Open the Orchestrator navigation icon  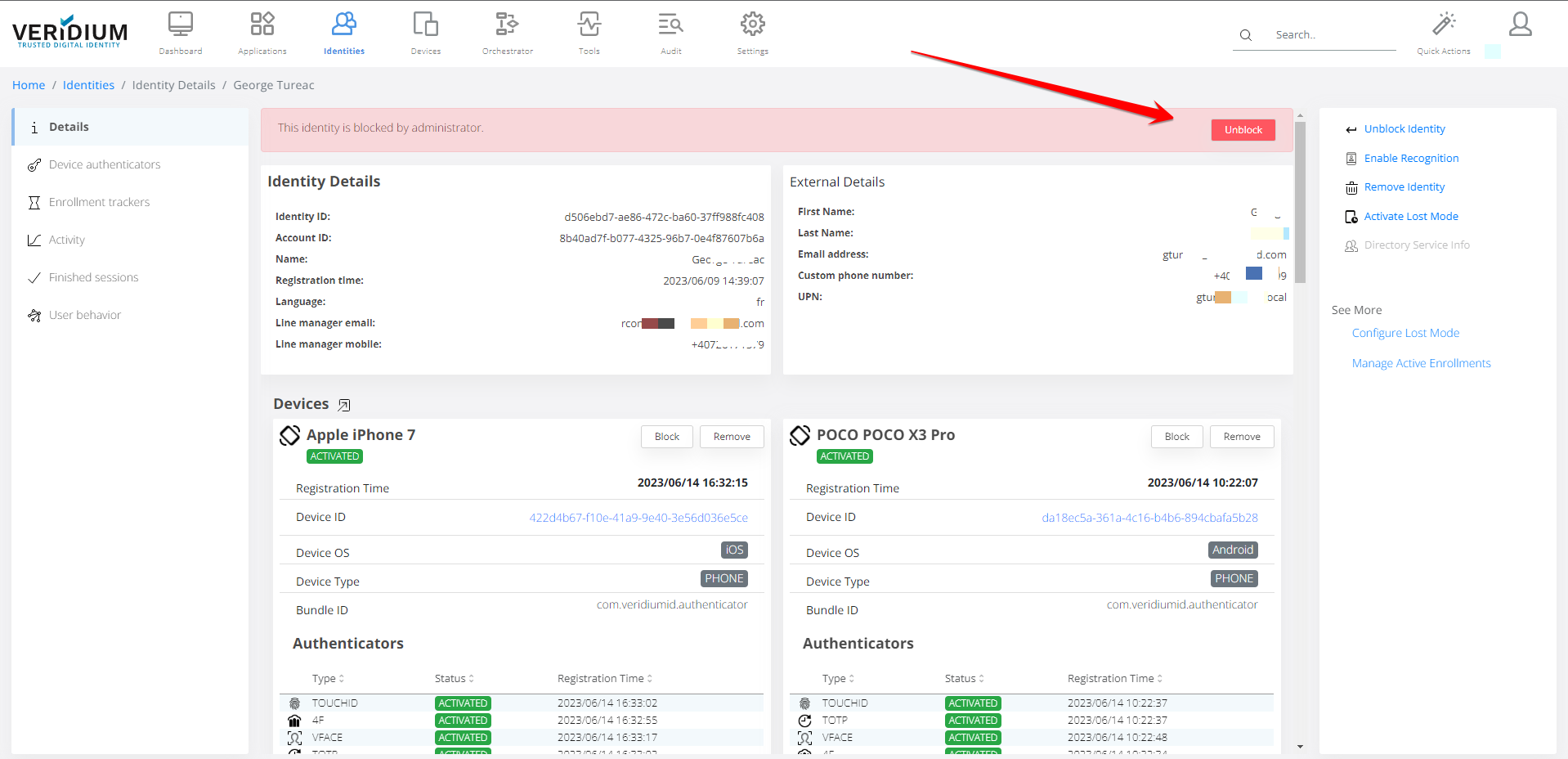(507, 25)
